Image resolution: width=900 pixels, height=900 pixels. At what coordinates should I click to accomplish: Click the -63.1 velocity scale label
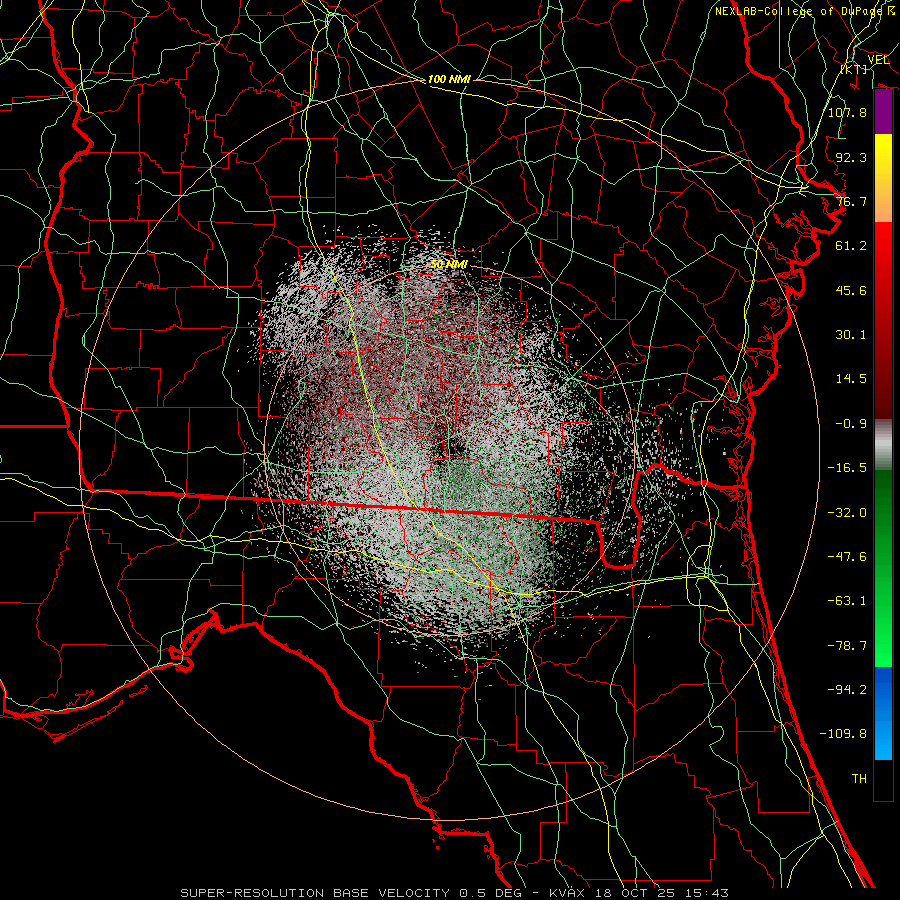point(847,600)
